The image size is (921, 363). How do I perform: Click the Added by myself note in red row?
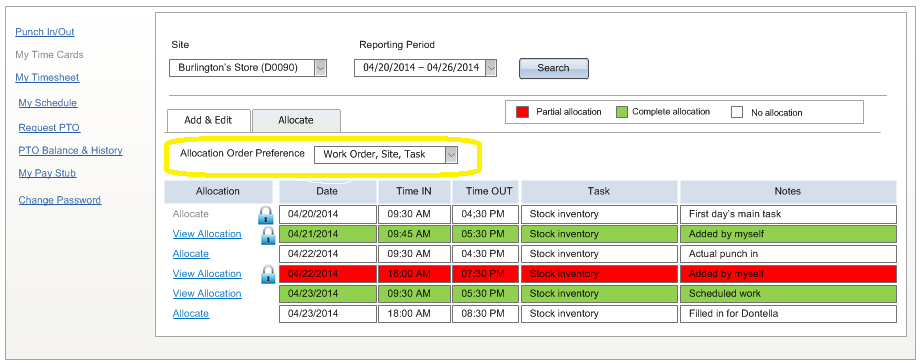click(788, 274)
